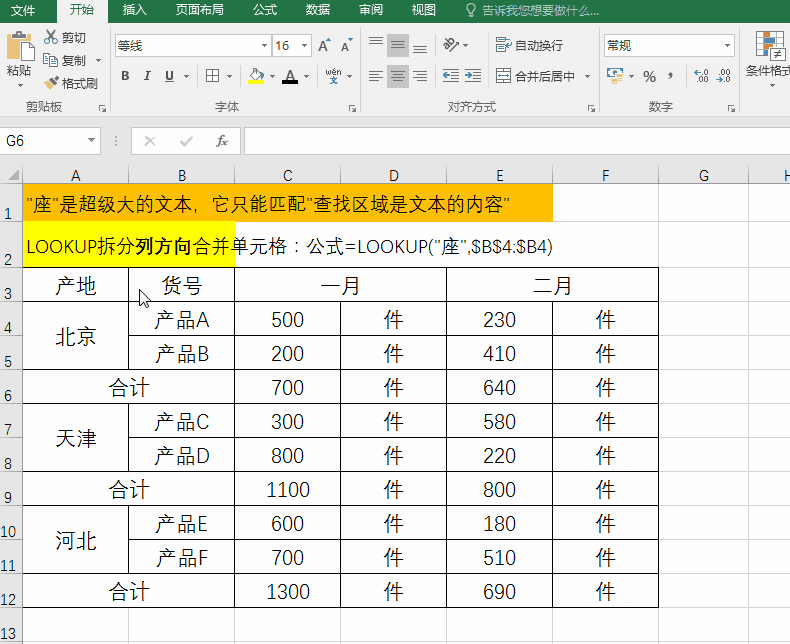This screenshot has height=644, width=790.
Task: Apply percent style icon
Action: coord(649,76)
